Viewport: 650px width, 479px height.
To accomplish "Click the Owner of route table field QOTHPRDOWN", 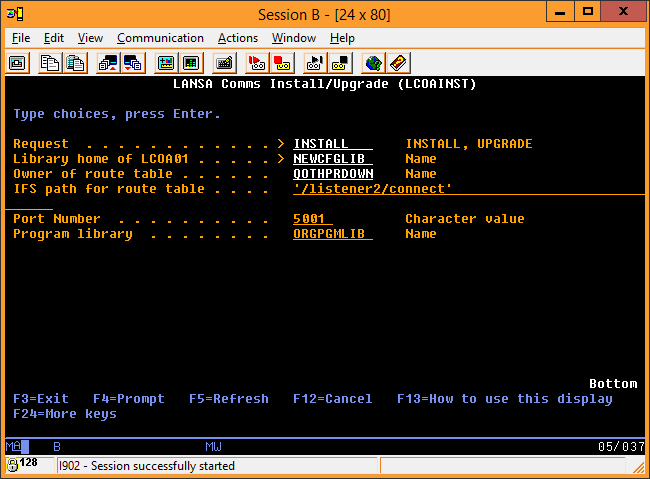I will (x=333, y=174).
